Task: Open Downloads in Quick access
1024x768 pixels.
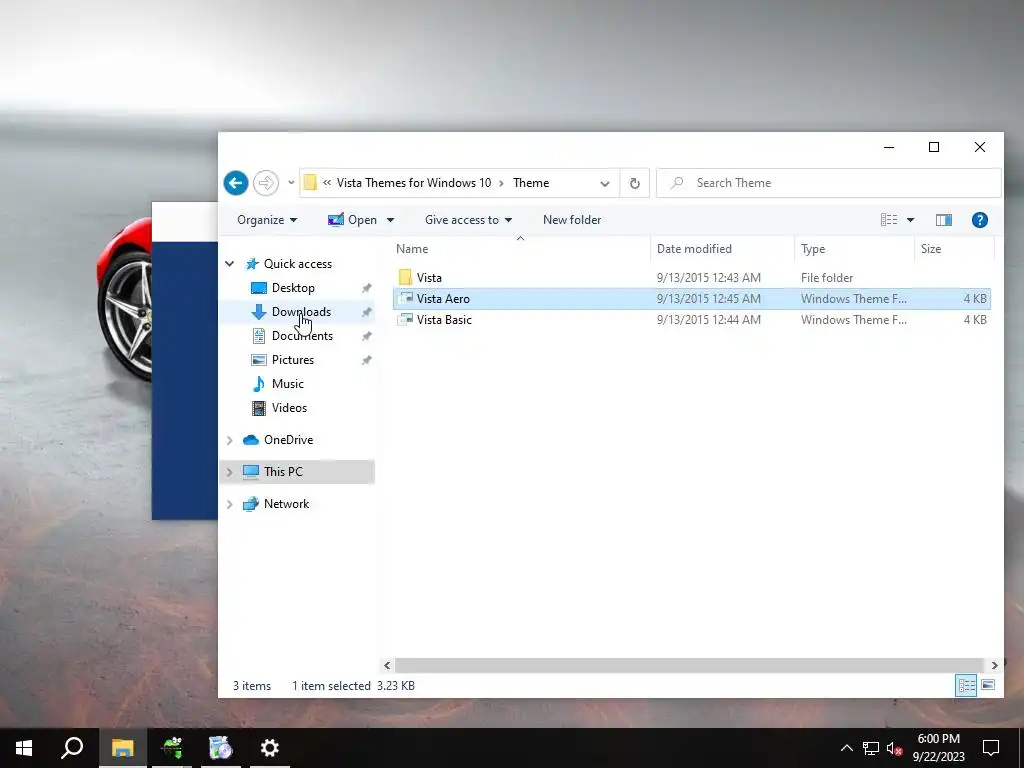Action: pyautogui.click(x=301, y=312)
